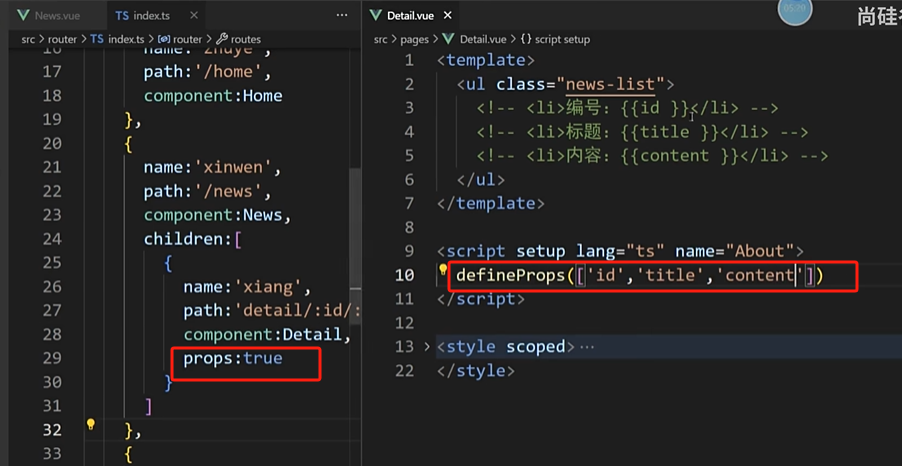
Task: Click line number 29 in index.ts
Action: [50, 358]
